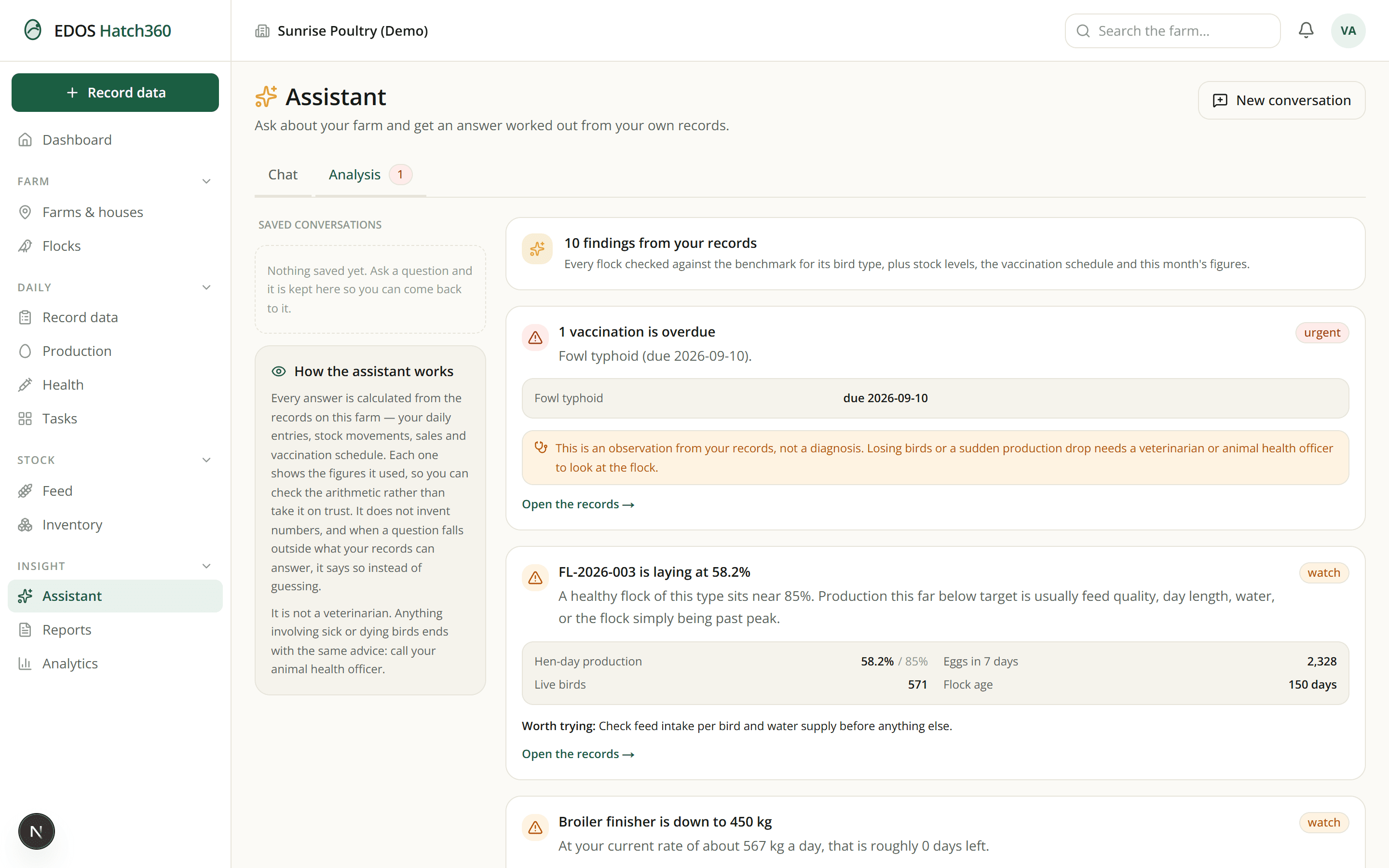1389x868 pixels.
Task: Open Analytics in the sidebar
Action: [115, 664]
